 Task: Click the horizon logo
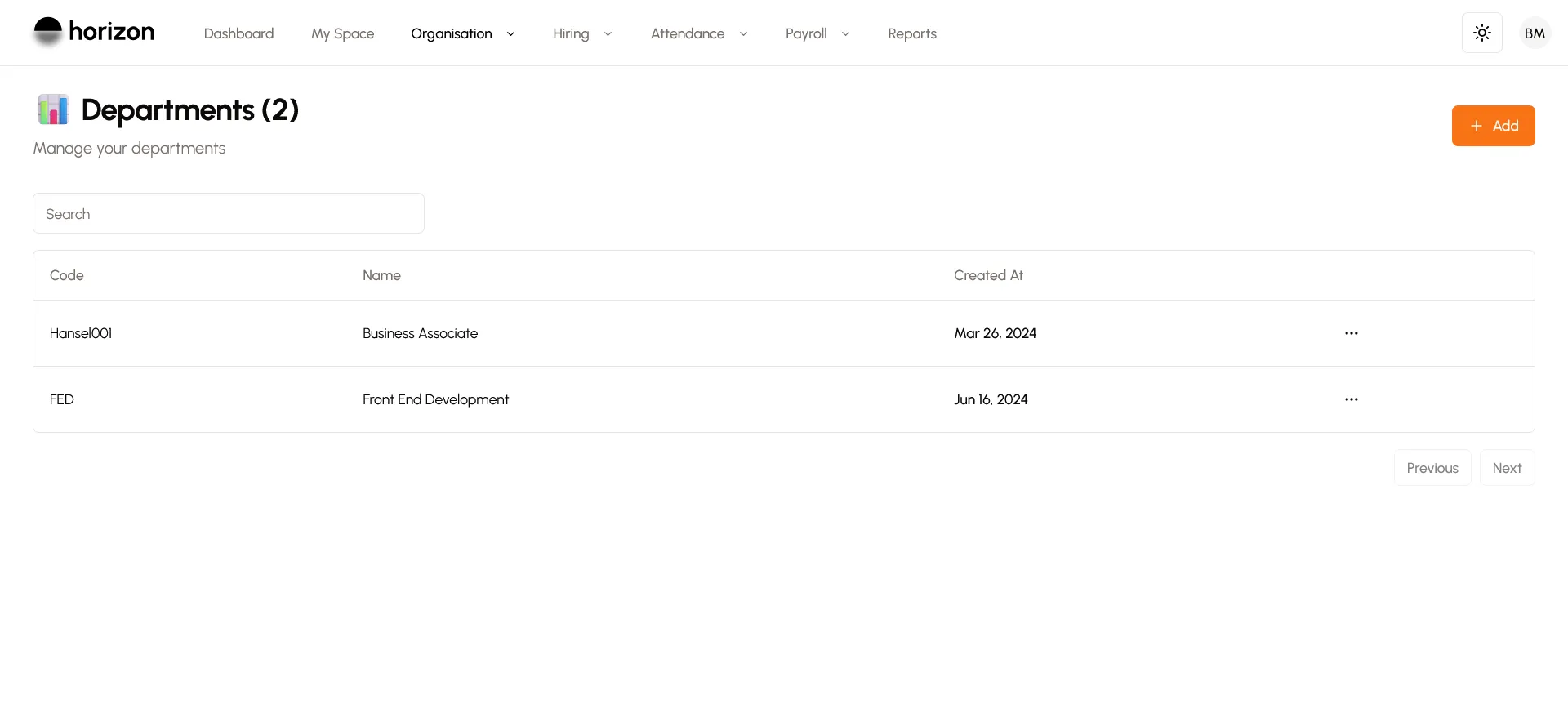(x=94, y=33)
